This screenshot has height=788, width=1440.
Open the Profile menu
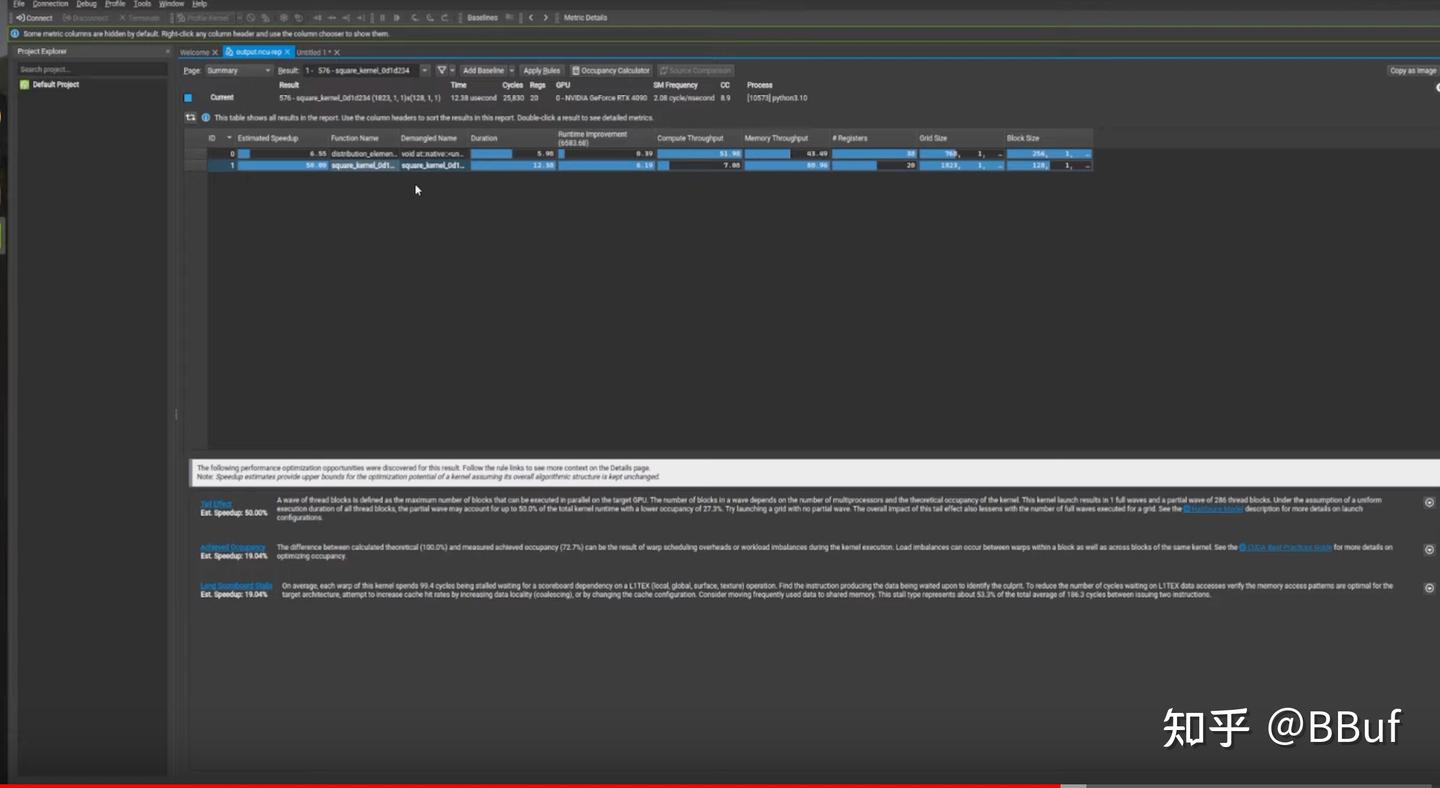tap(113, 3)
